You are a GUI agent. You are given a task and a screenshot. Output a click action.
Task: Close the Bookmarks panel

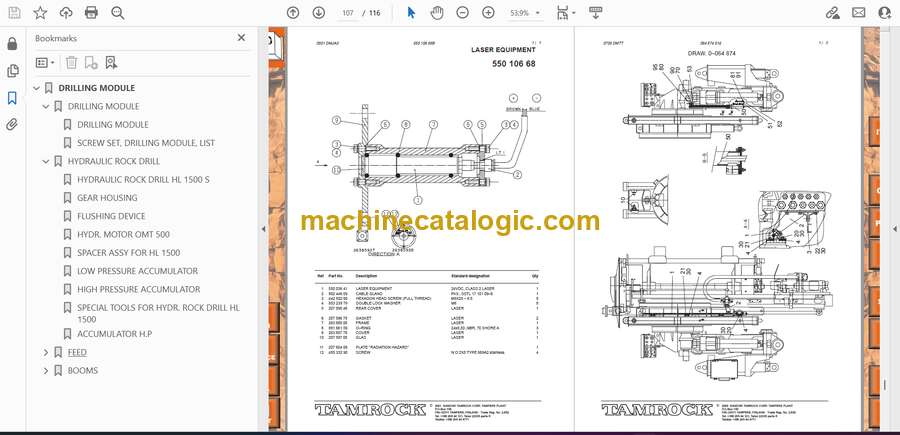pos(241,37)
